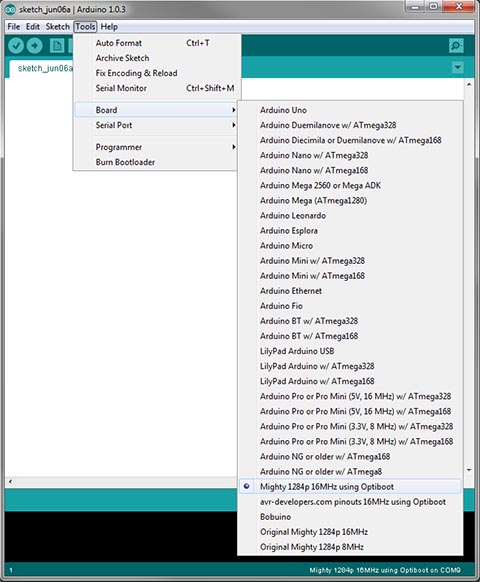The height and width of the screenshot is (582, 480).
Task: Select Mighty 1284p 16MHz using Optiboot radio
Action: pyautogui.click(x=246, y=486)
